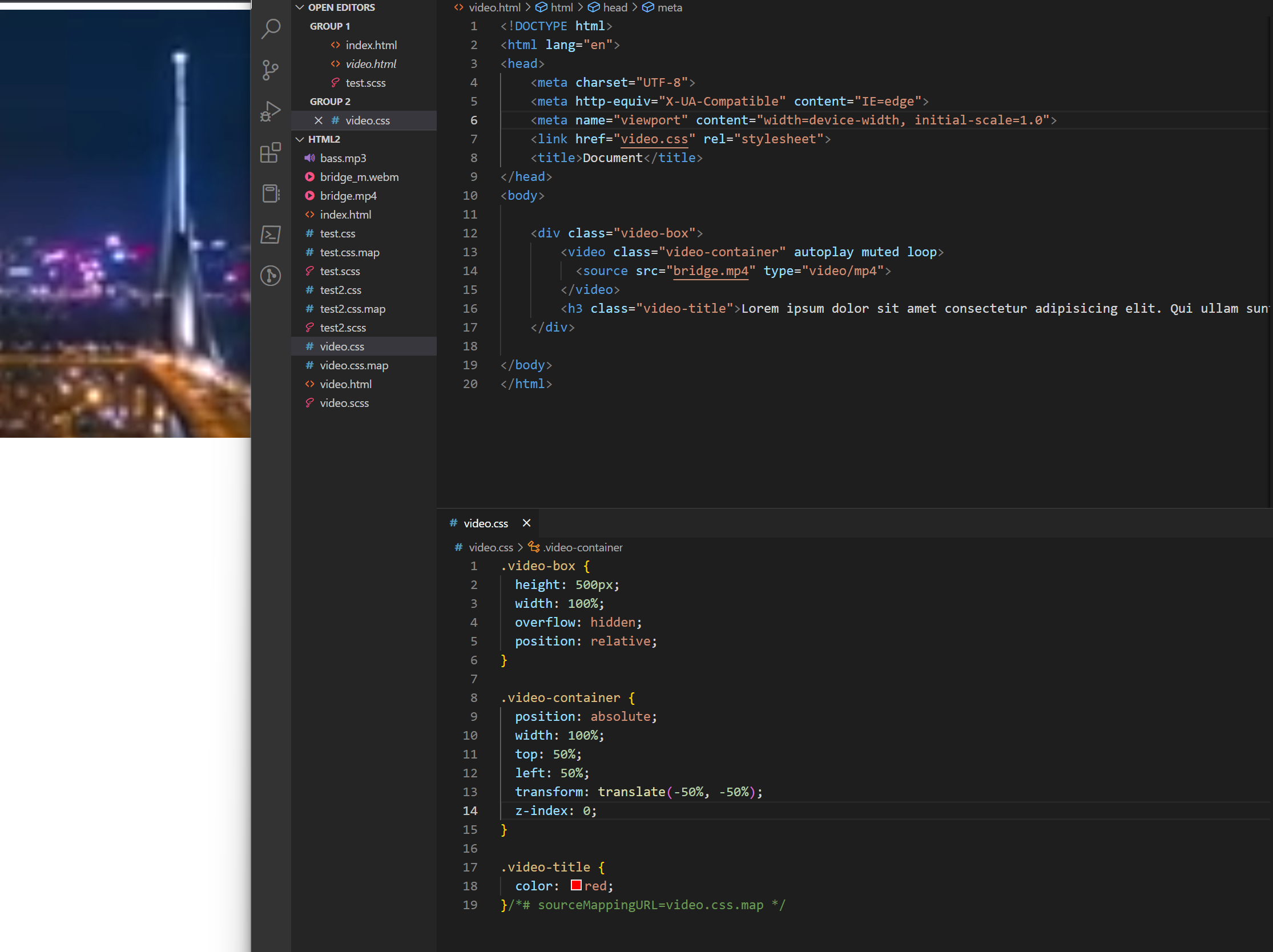The width and height of the screenshot is (1273, 952).
Task: Collapse the OPEN EDITORS section
Action: tap(341, 7)
